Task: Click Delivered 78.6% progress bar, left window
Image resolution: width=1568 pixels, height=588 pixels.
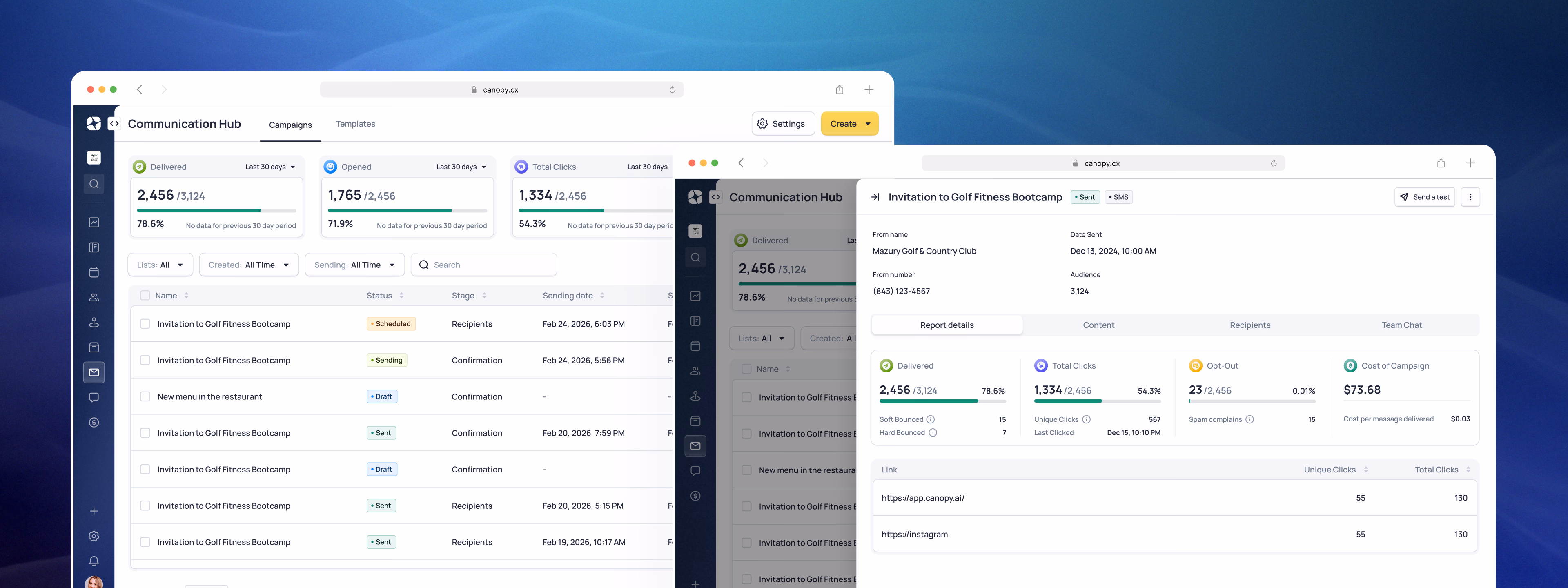Action: (x=216, y=211)
